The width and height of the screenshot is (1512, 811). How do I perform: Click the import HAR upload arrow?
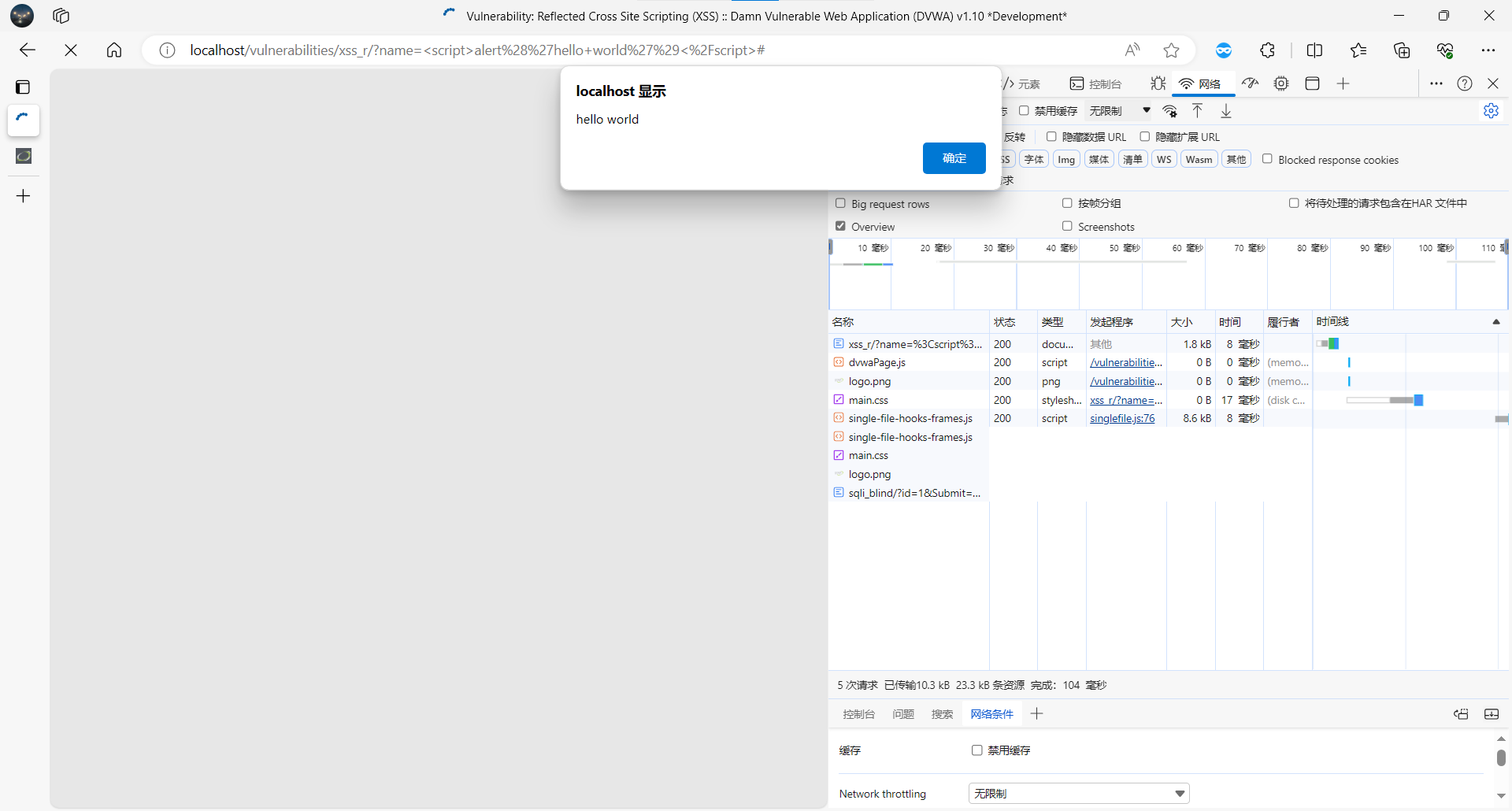[x=1197, y=111]
